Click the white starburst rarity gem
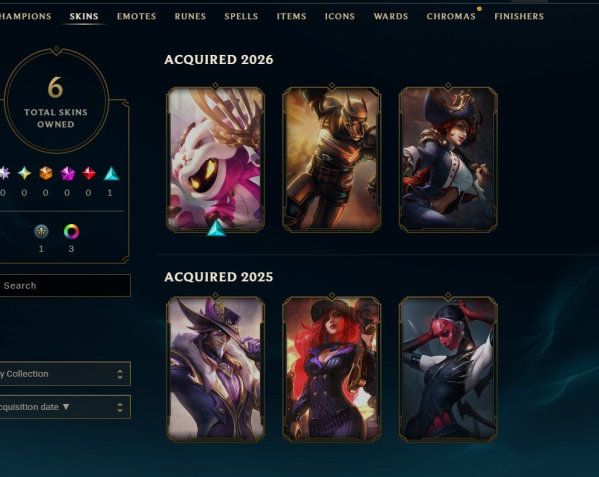The height and width of the screenshot is (477, 599). (x=4, y=173)
